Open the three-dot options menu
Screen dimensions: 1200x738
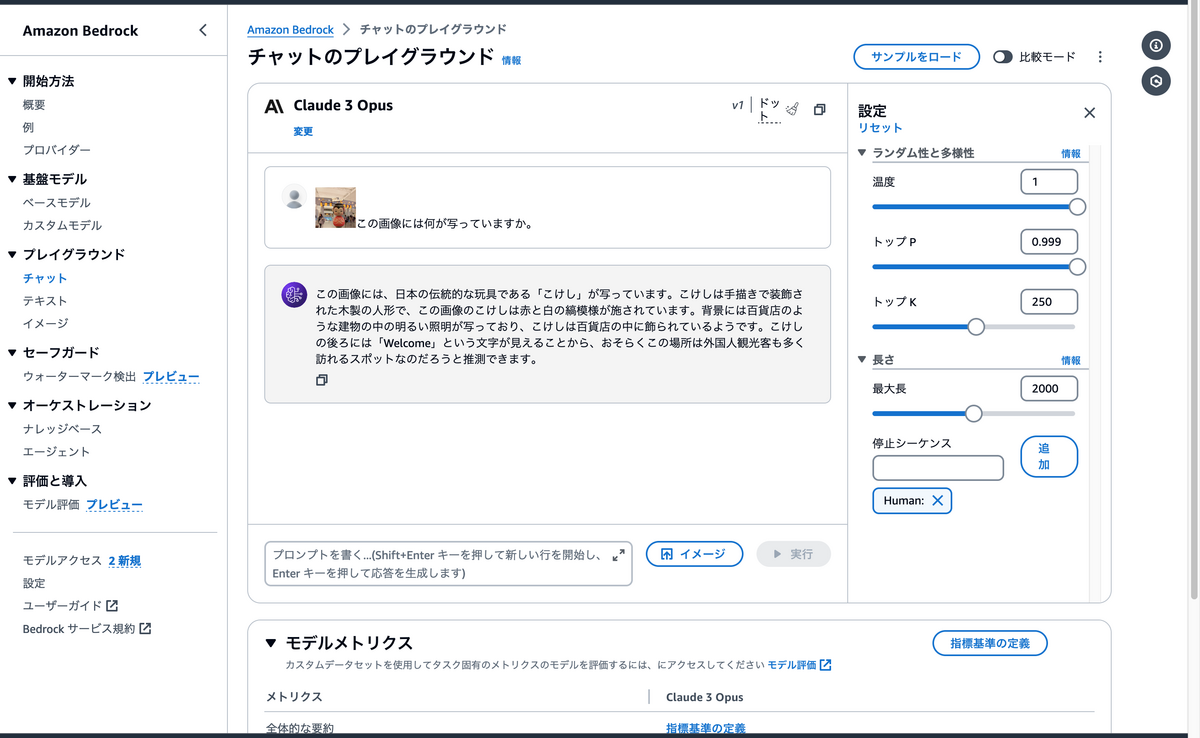(x=1100, y=57)
